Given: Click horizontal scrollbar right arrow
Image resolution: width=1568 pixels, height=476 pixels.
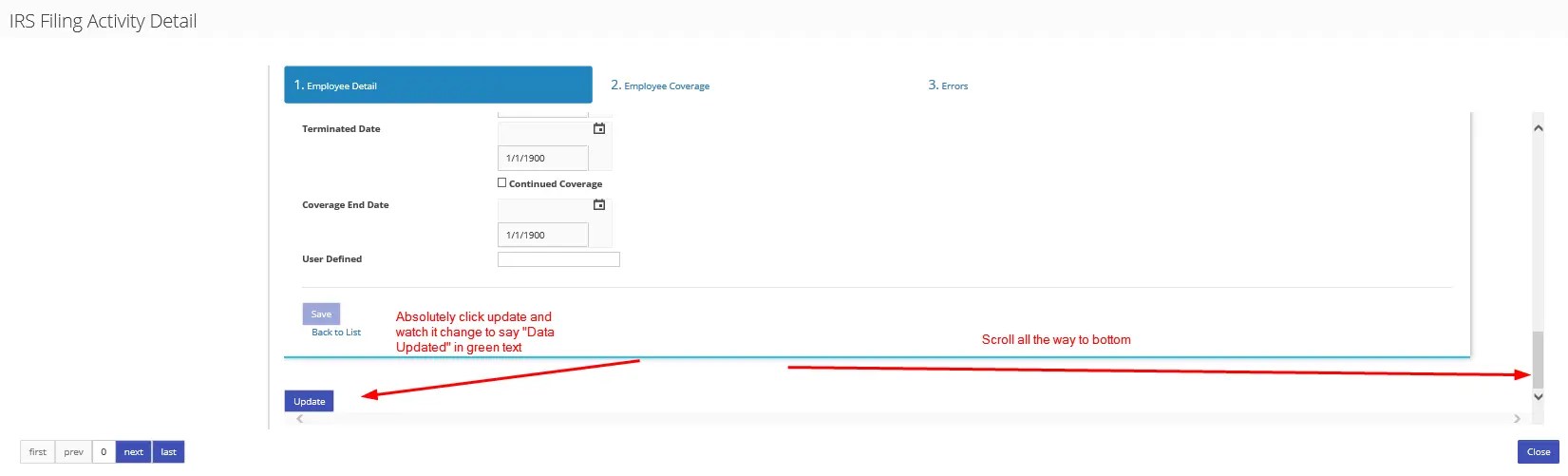Looking at the screenshot, I should click(1517, 418).
